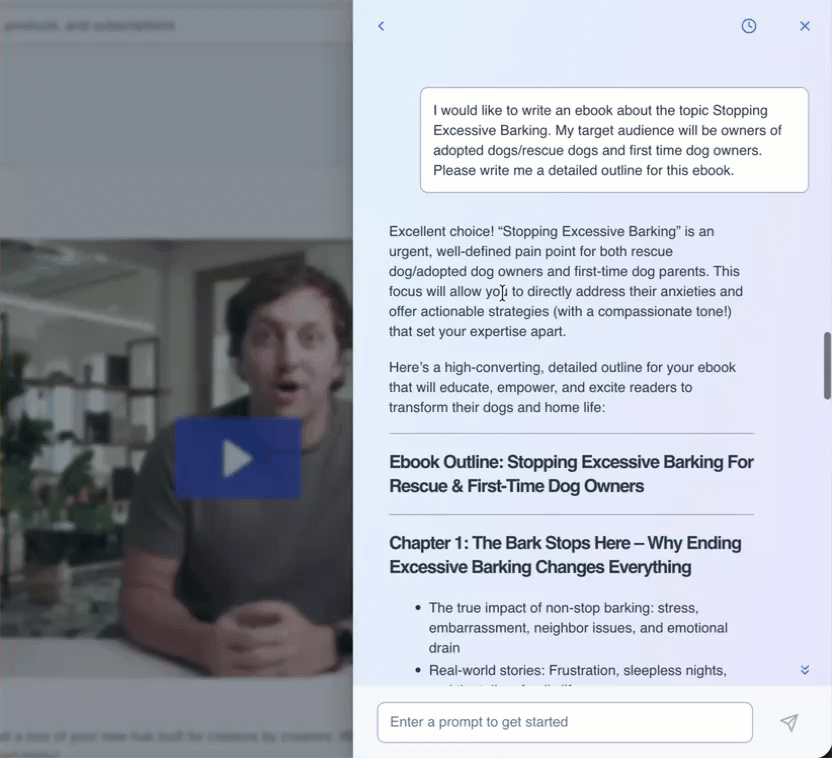Go back using the left chevron icon
This screenshot has height=758, width=832.
381,26
